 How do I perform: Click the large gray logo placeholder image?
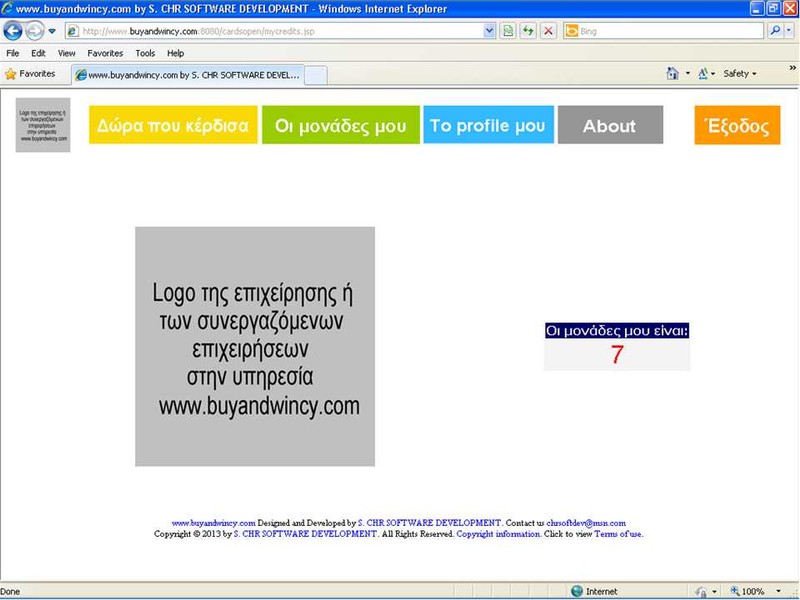tap(255, 346)
